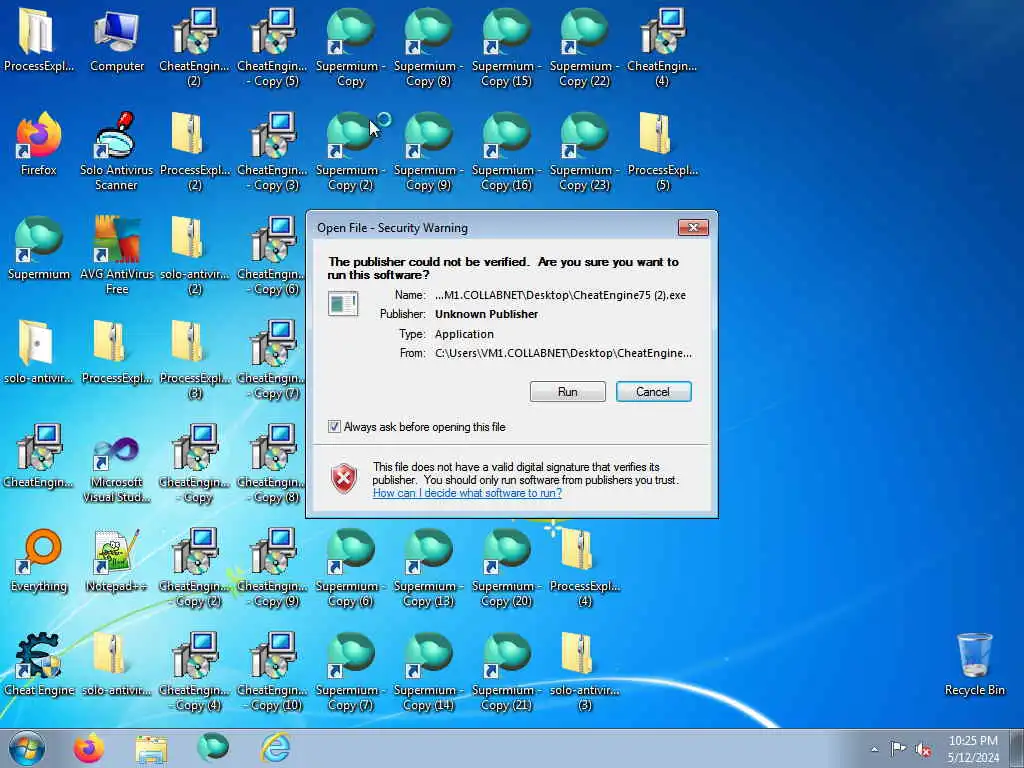The image size is (1024, 768).
Task: Select solo-antivir... (3) zip folder icon
Action: pyautogui.click(x=584, y=671)
